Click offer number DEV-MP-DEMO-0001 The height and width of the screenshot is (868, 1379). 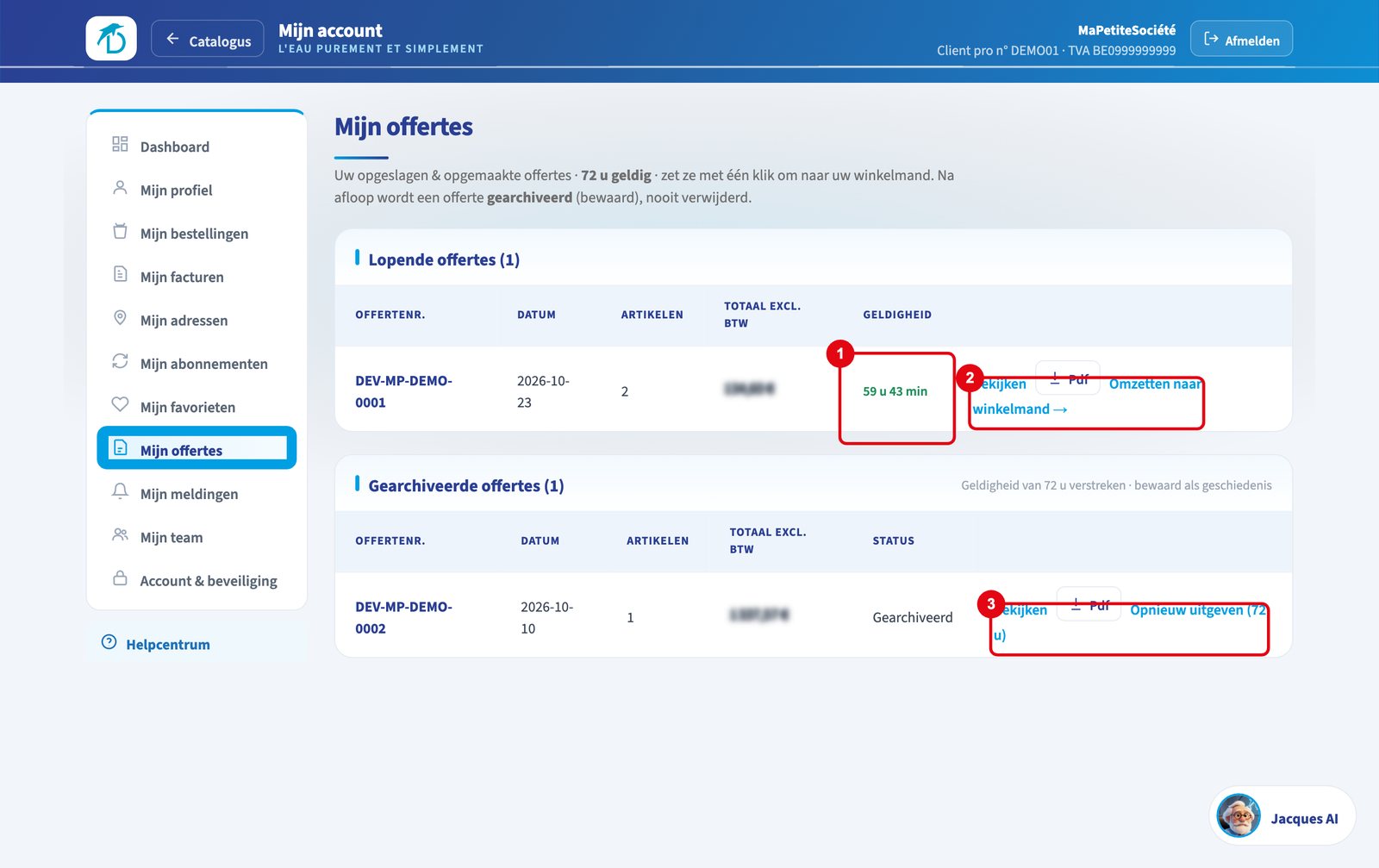(403, 391)
